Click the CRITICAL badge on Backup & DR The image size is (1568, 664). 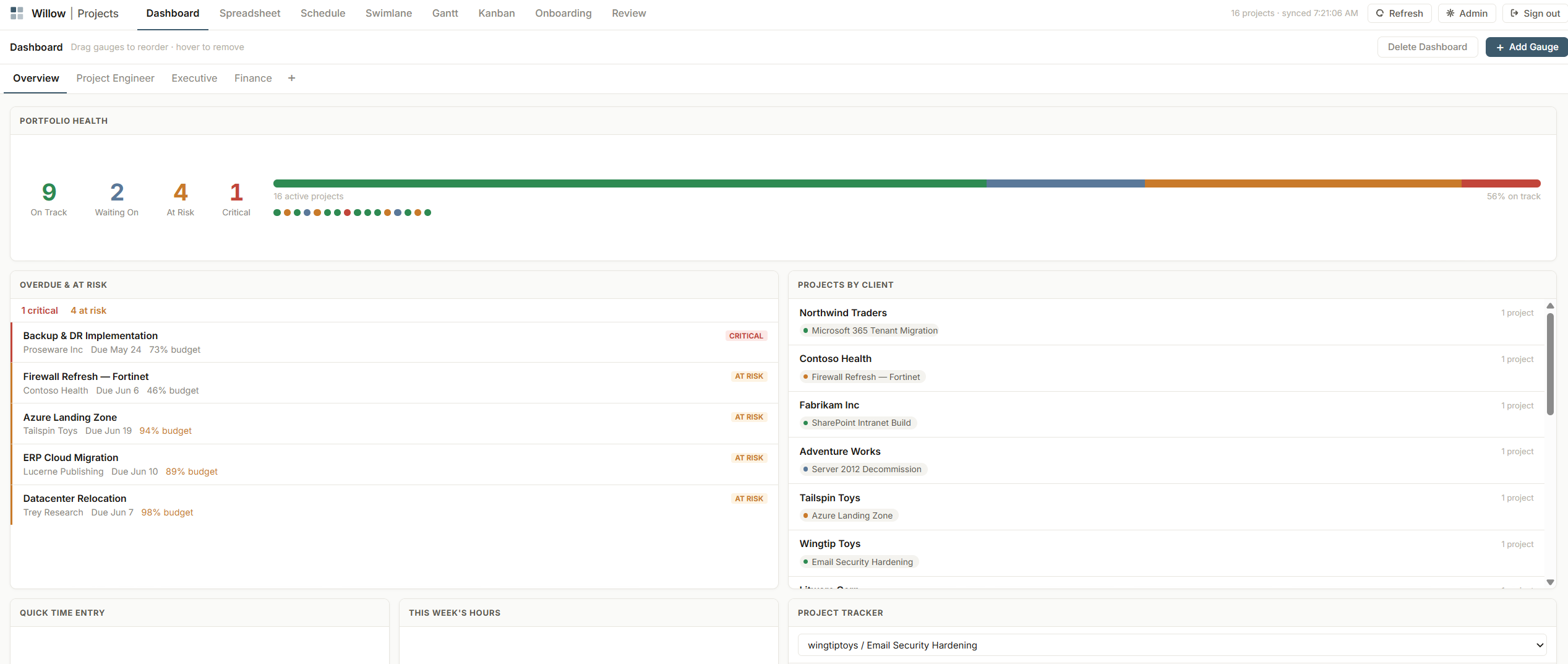pos(746,336)
